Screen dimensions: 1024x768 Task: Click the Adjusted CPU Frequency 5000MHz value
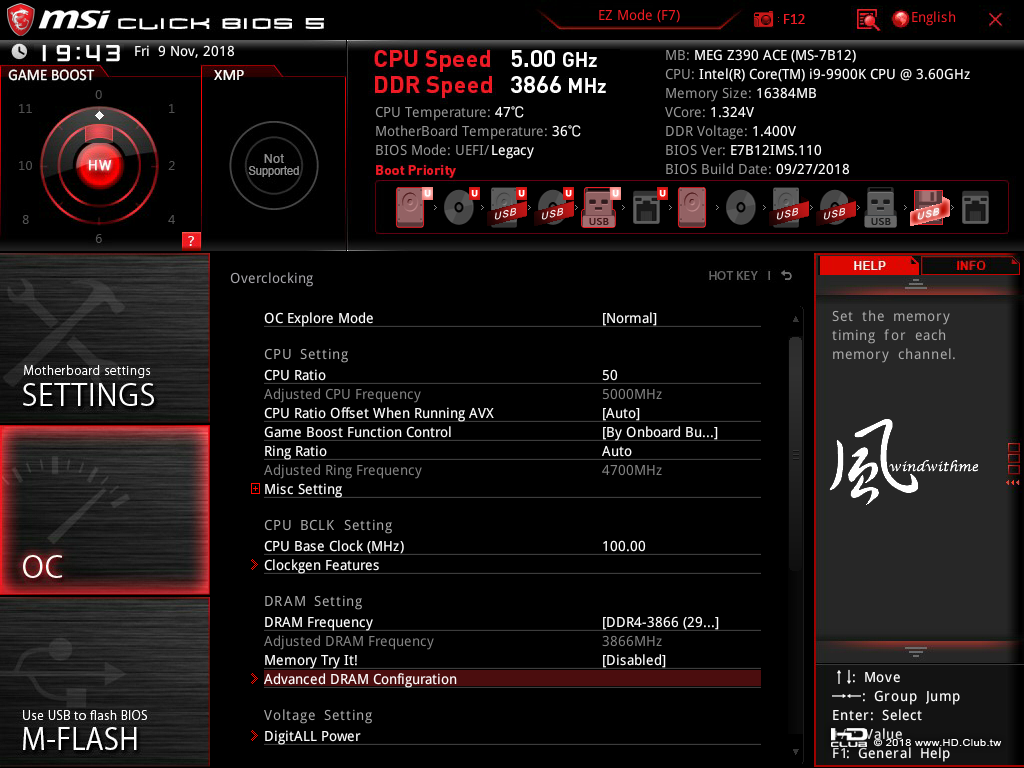[632, 394]
